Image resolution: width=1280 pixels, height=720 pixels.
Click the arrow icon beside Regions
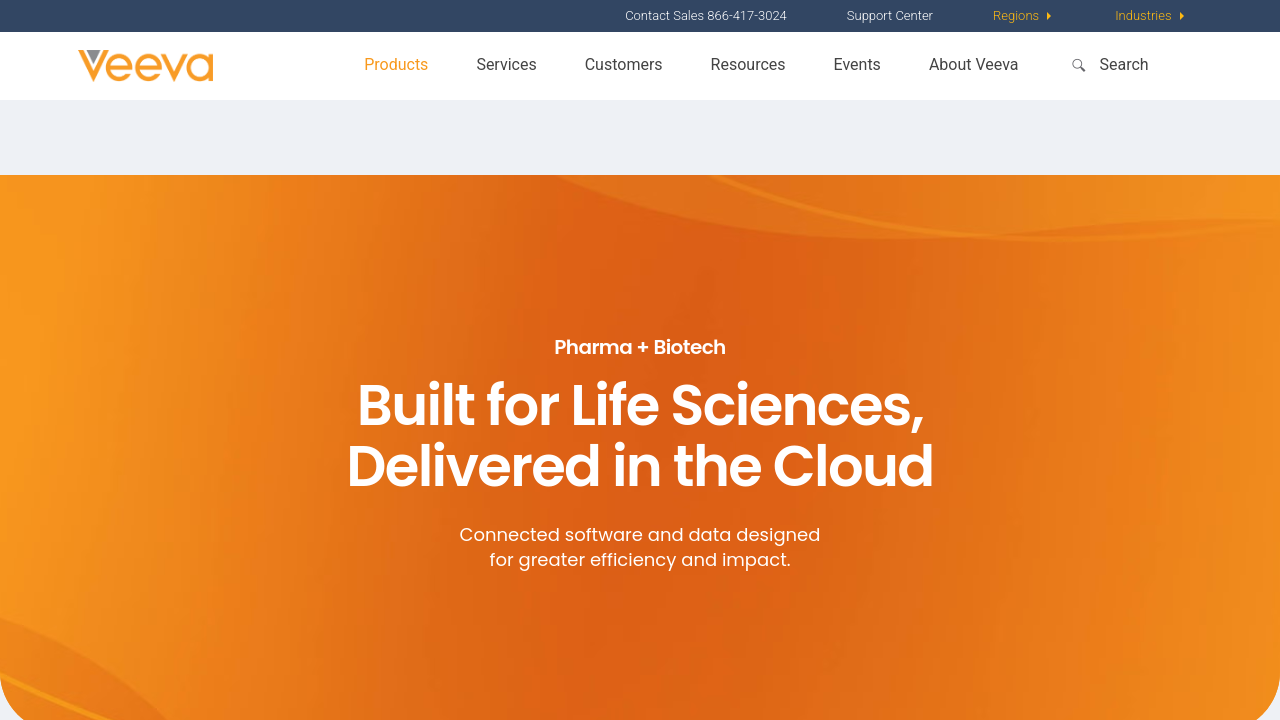(1049, 16)
